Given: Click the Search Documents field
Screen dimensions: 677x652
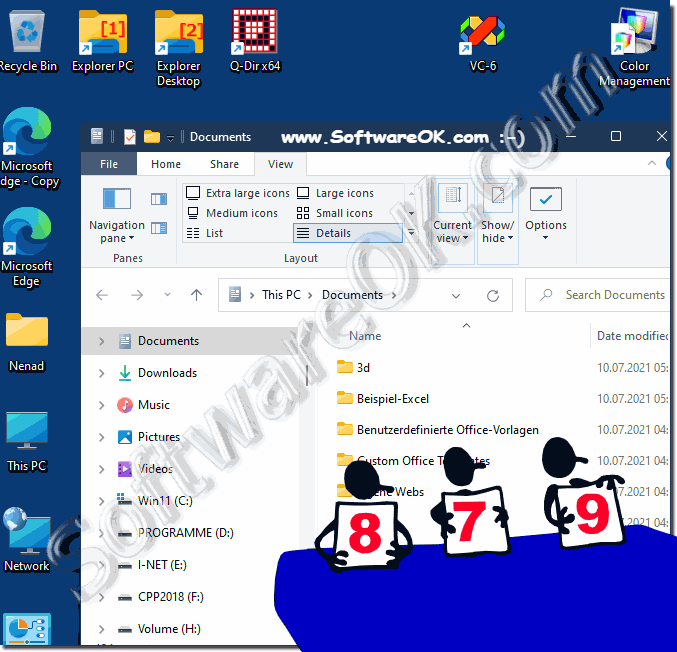Looking at the screenshot, I should pyautogui.click(x=599, y=295).
